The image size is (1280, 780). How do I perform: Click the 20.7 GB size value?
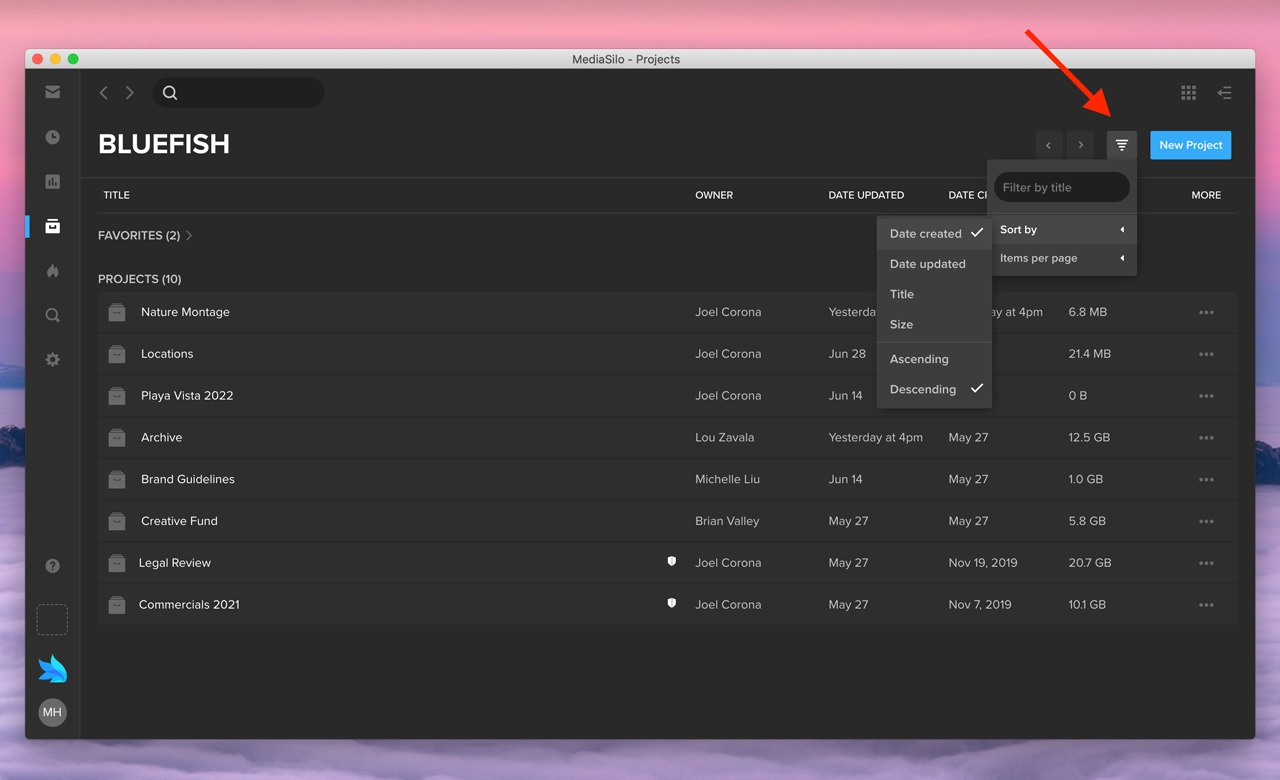[1090, 563]
